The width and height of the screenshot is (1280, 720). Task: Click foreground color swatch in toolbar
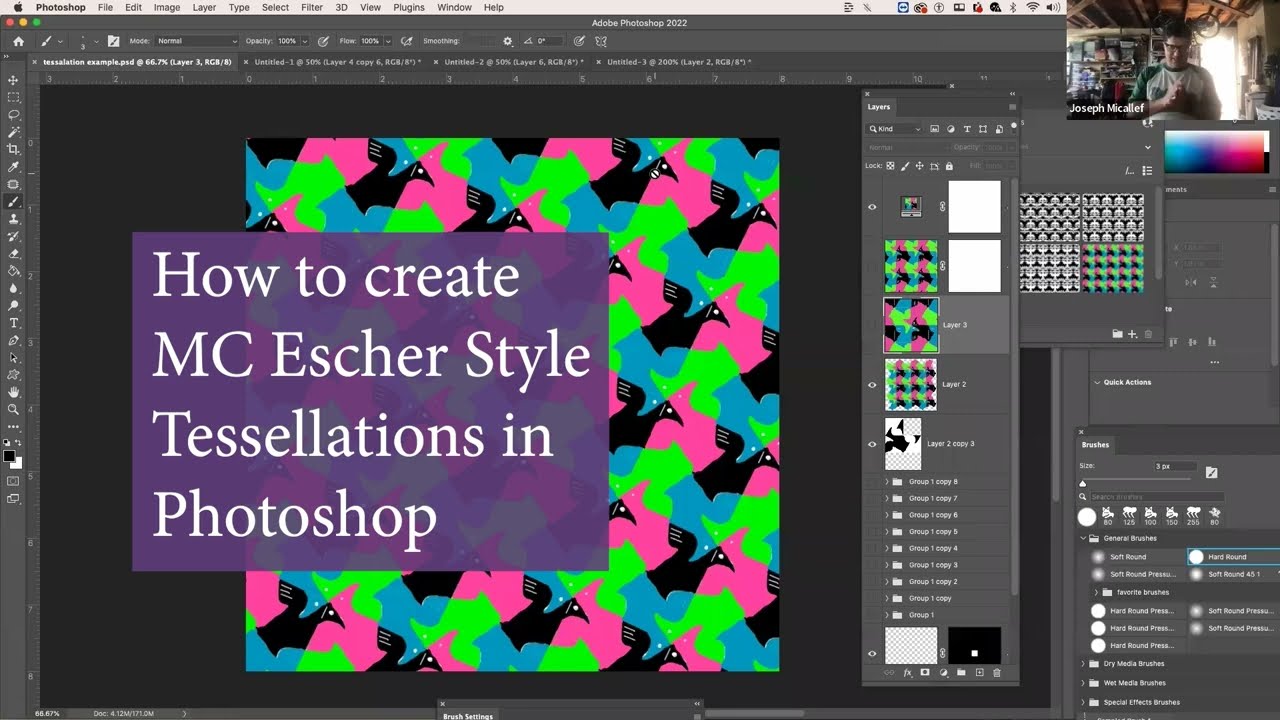(x=9, y=456)
